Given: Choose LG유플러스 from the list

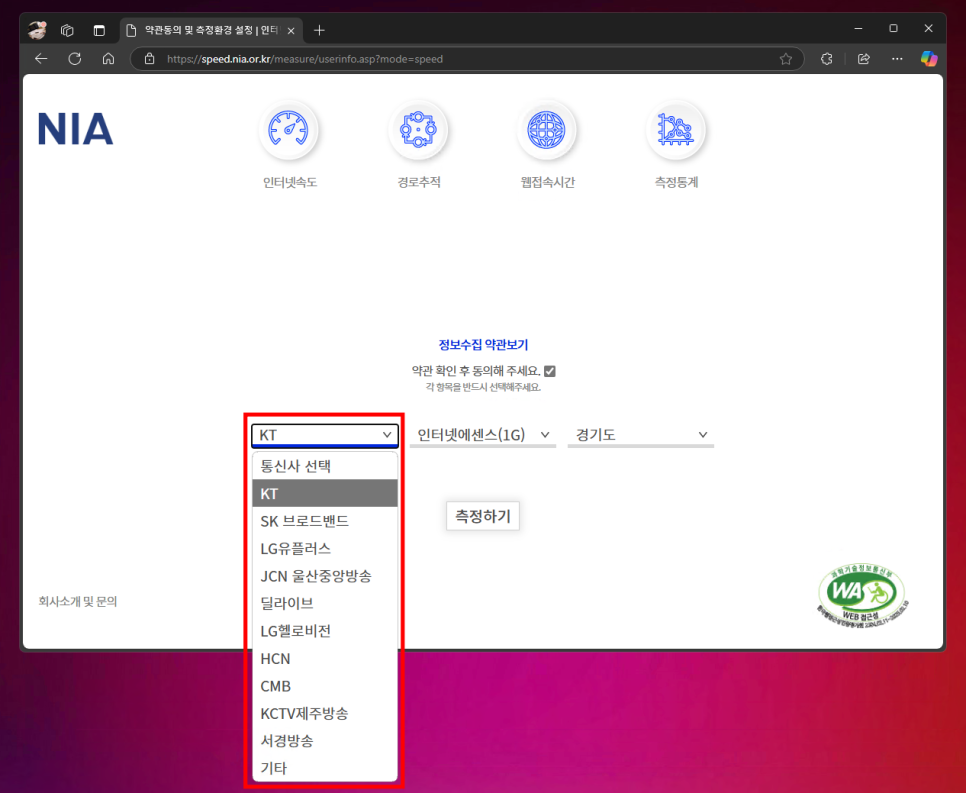Looking at the screenshot, I should click(x=325, y=548).
